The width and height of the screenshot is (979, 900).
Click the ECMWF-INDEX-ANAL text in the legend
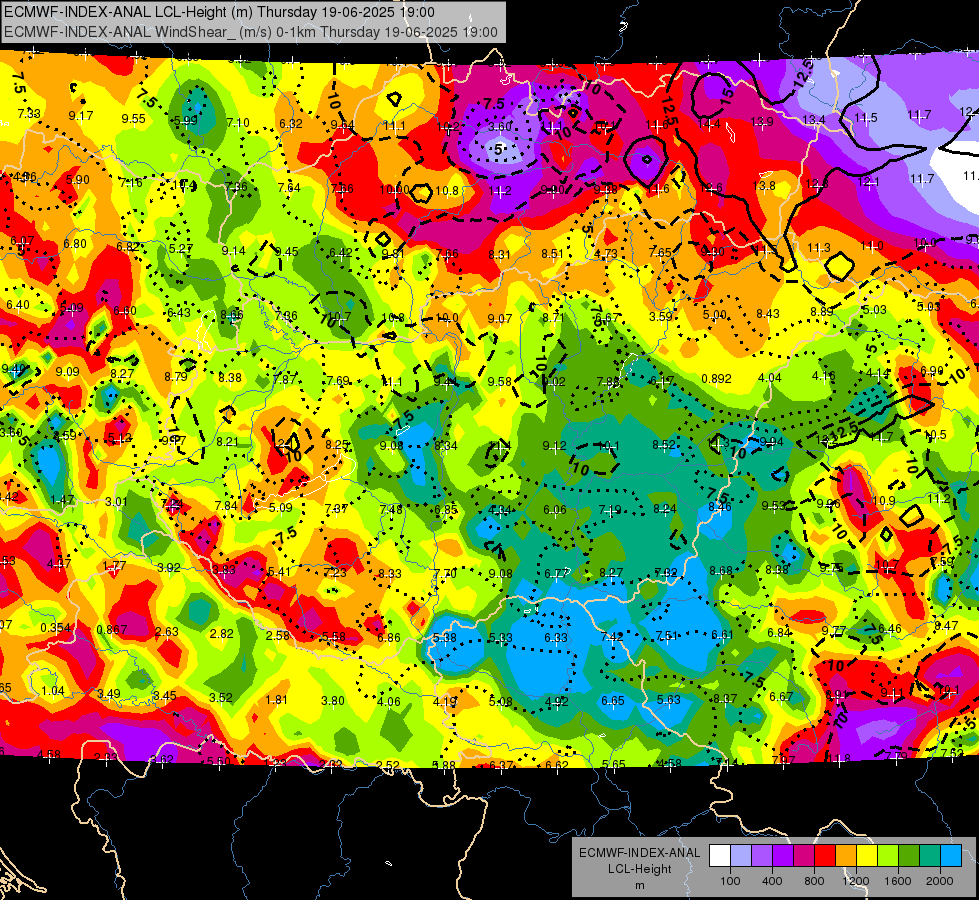(639, 853)
